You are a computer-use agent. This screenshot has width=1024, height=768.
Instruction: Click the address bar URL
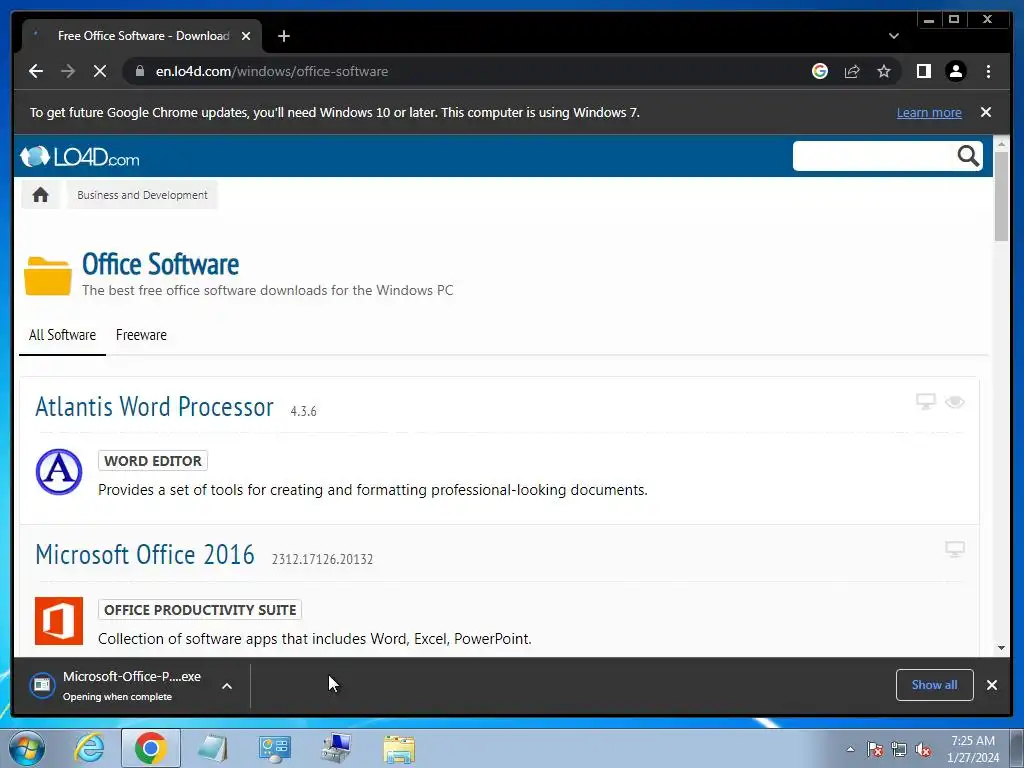[x=272, y=71]
